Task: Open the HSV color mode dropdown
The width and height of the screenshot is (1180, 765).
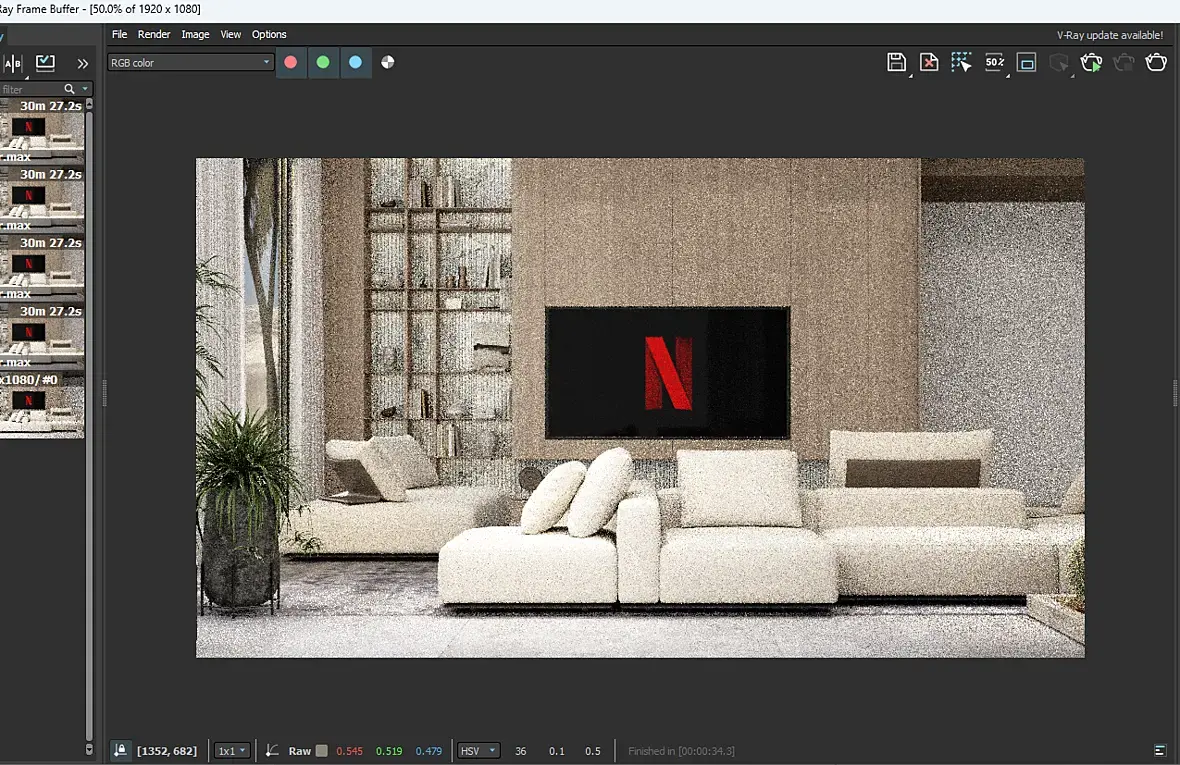Action: click(478, 751)
